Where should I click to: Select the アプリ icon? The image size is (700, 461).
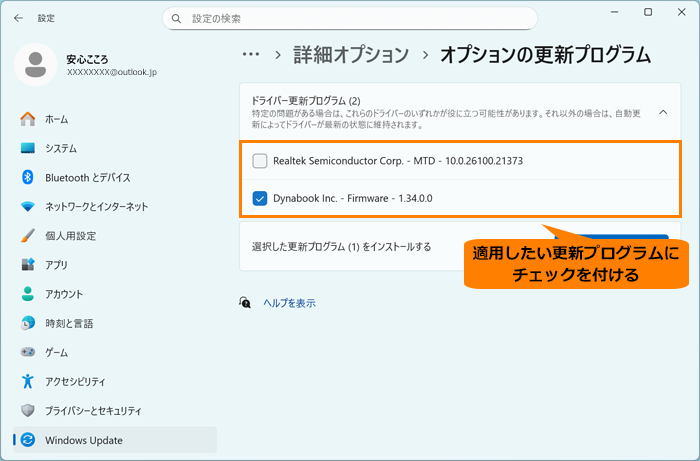[x=28, y=265]
